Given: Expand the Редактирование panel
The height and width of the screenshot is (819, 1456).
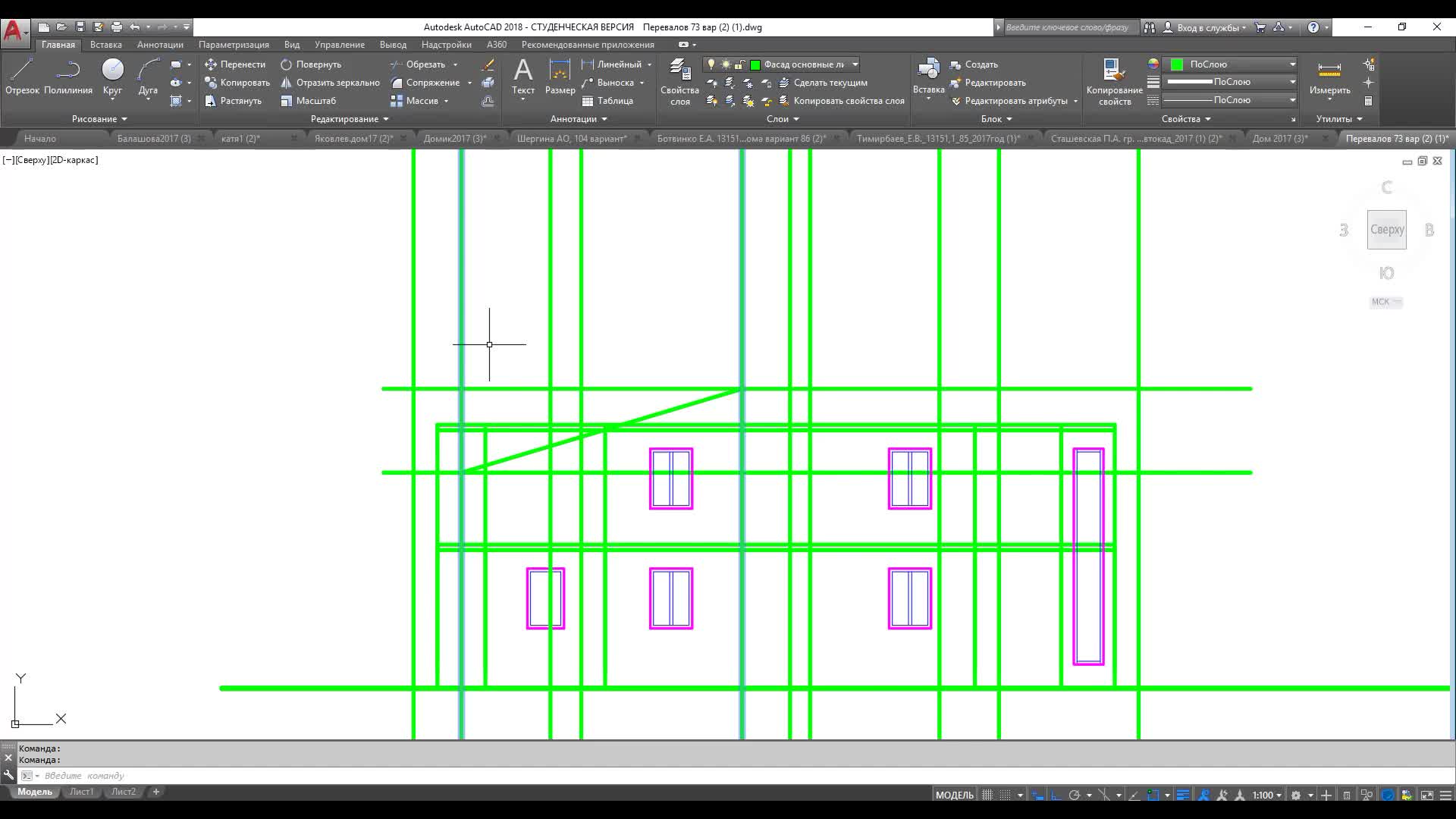Looking at the screenshot, I should 350,119.
